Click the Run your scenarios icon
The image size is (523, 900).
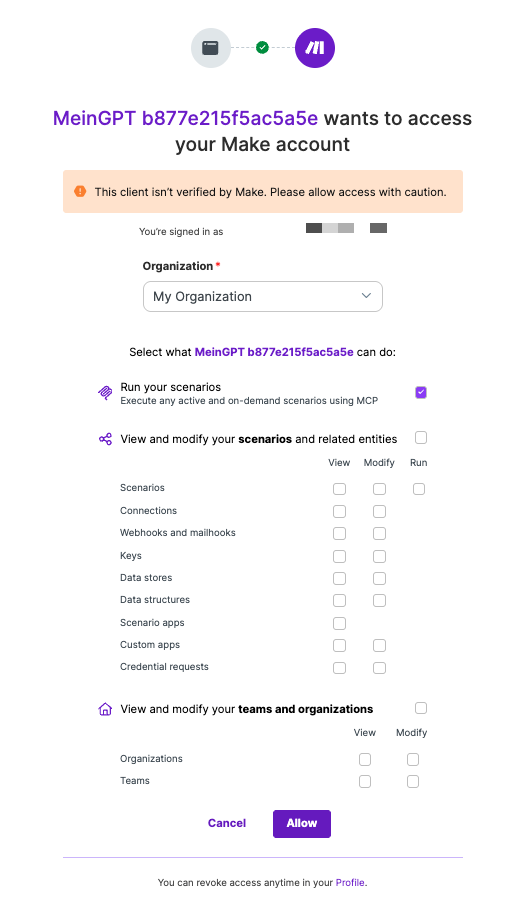tap(105, 393)
